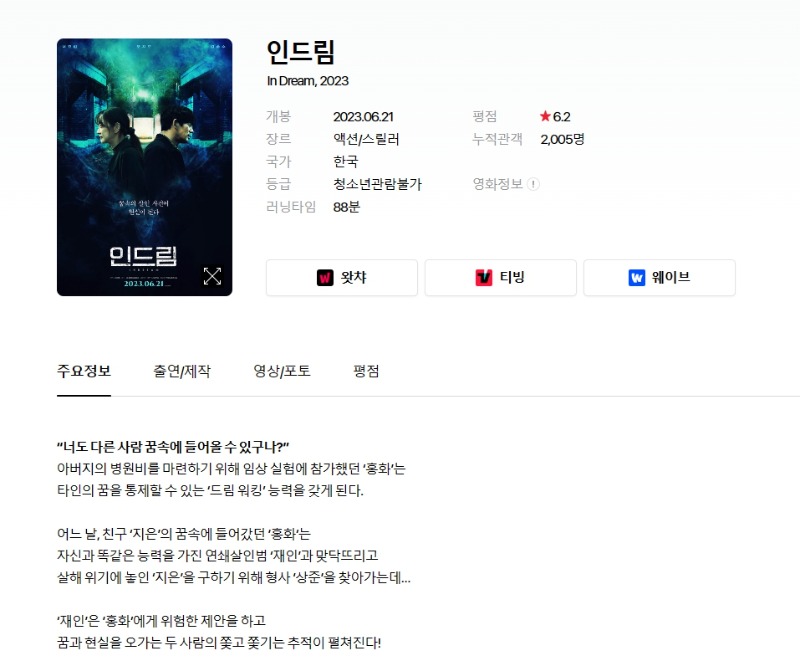The height and width of the screenshot is (661, 800).
Task: Click the 인드림 movie poster thumbnail
Action: click(144, 167)
